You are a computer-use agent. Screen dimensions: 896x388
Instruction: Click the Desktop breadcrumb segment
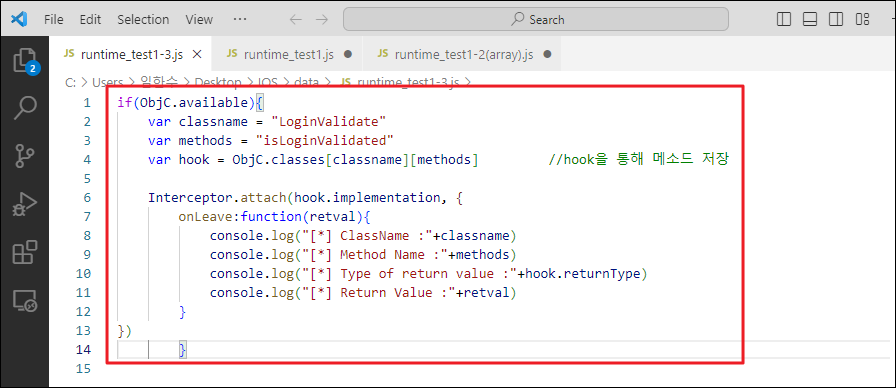click(x=218, y=82)
